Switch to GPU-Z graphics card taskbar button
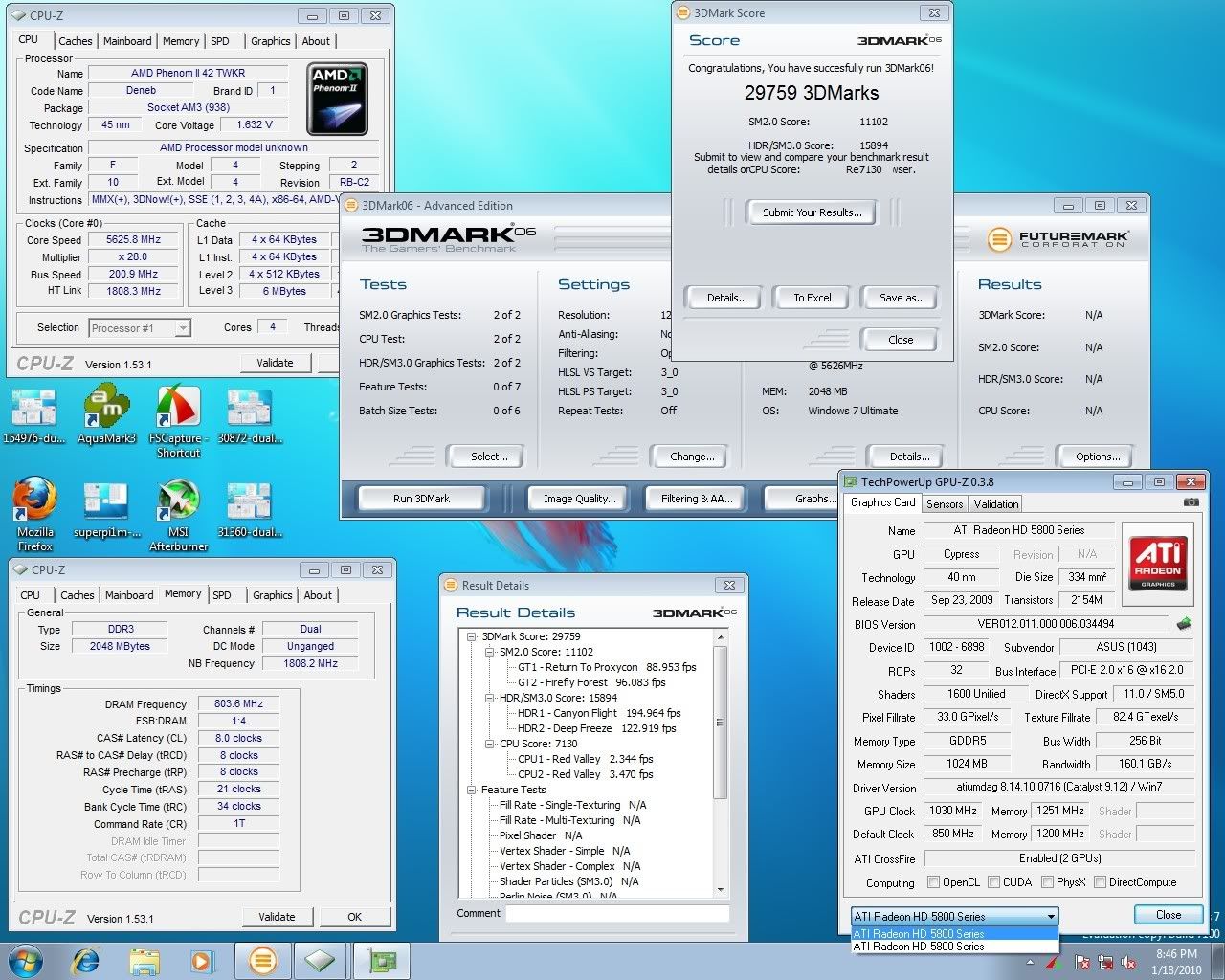Screen dimensions: 1225x980 (x=382, y=960)
